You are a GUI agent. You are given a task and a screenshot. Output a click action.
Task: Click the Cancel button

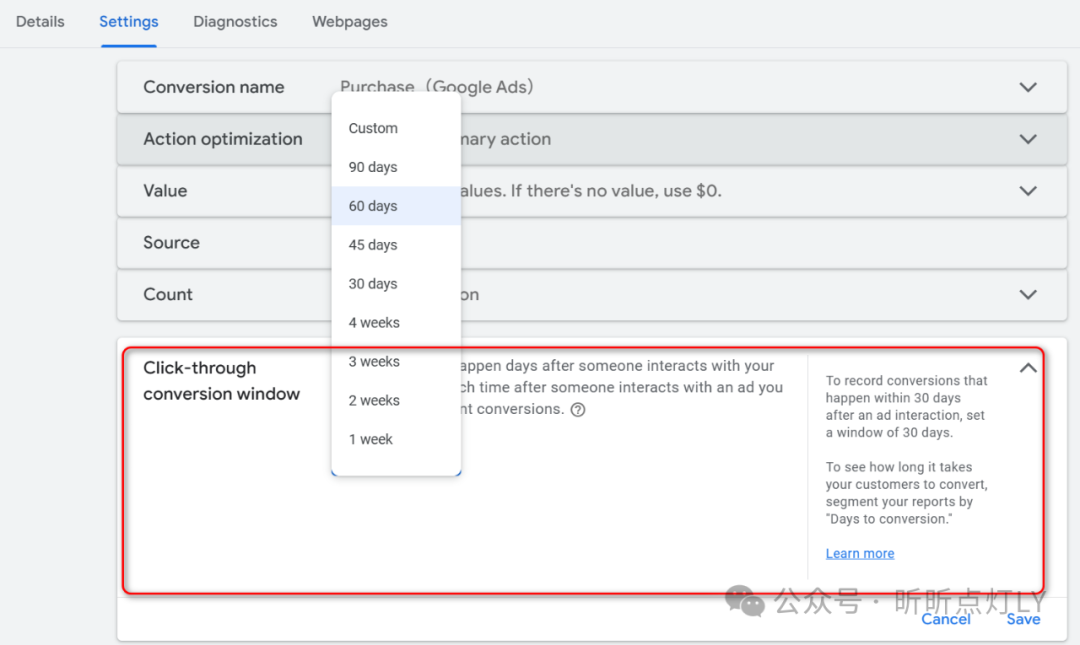coord(946,619)
